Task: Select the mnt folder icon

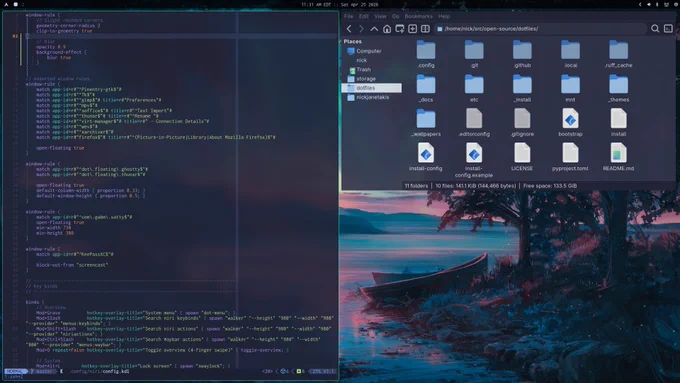Action: [x=570, y=85]
